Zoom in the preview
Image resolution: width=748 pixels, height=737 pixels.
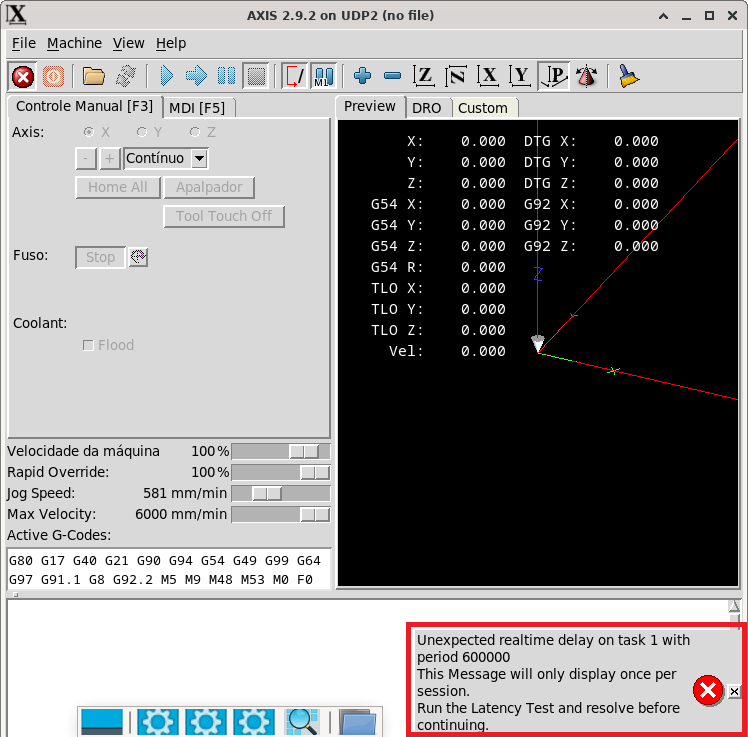[363, 76]
